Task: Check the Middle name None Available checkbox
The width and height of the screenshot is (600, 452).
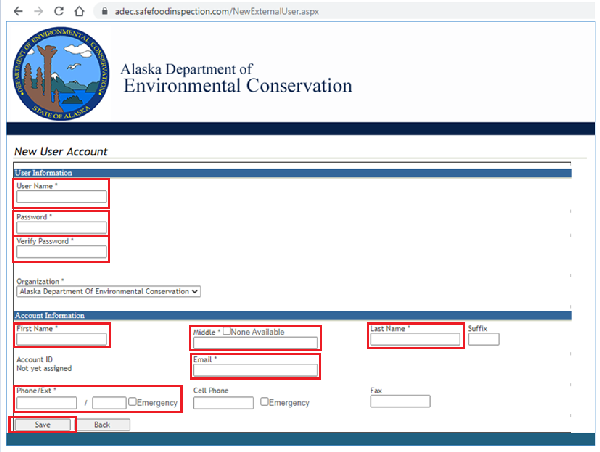Action: tap(228, 331)
